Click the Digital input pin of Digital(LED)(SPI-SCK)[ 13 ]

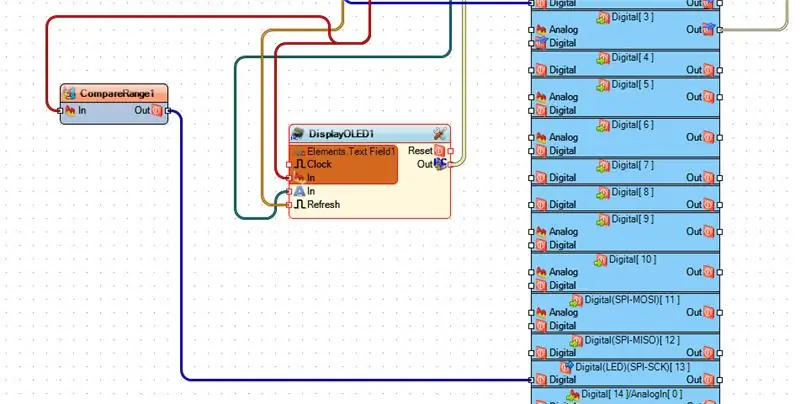pyautogui.click(x=531, y=380)
